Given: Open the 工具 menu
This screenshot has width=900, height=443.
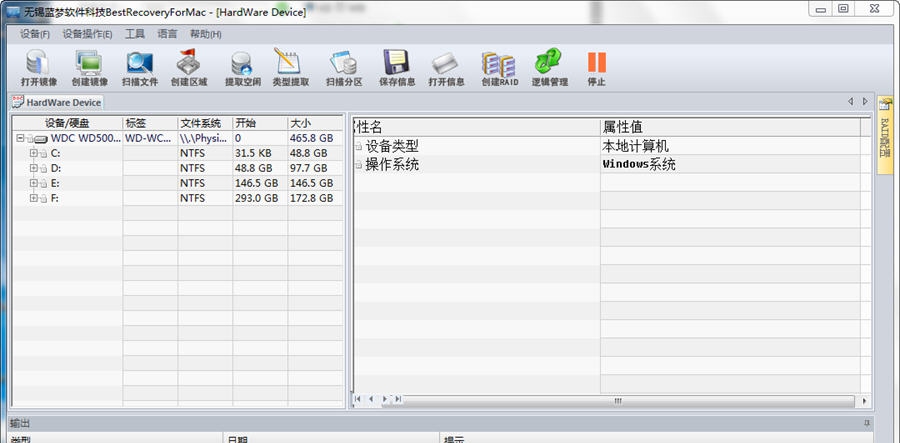Looking at the screenshot, I should click(135, 34).
